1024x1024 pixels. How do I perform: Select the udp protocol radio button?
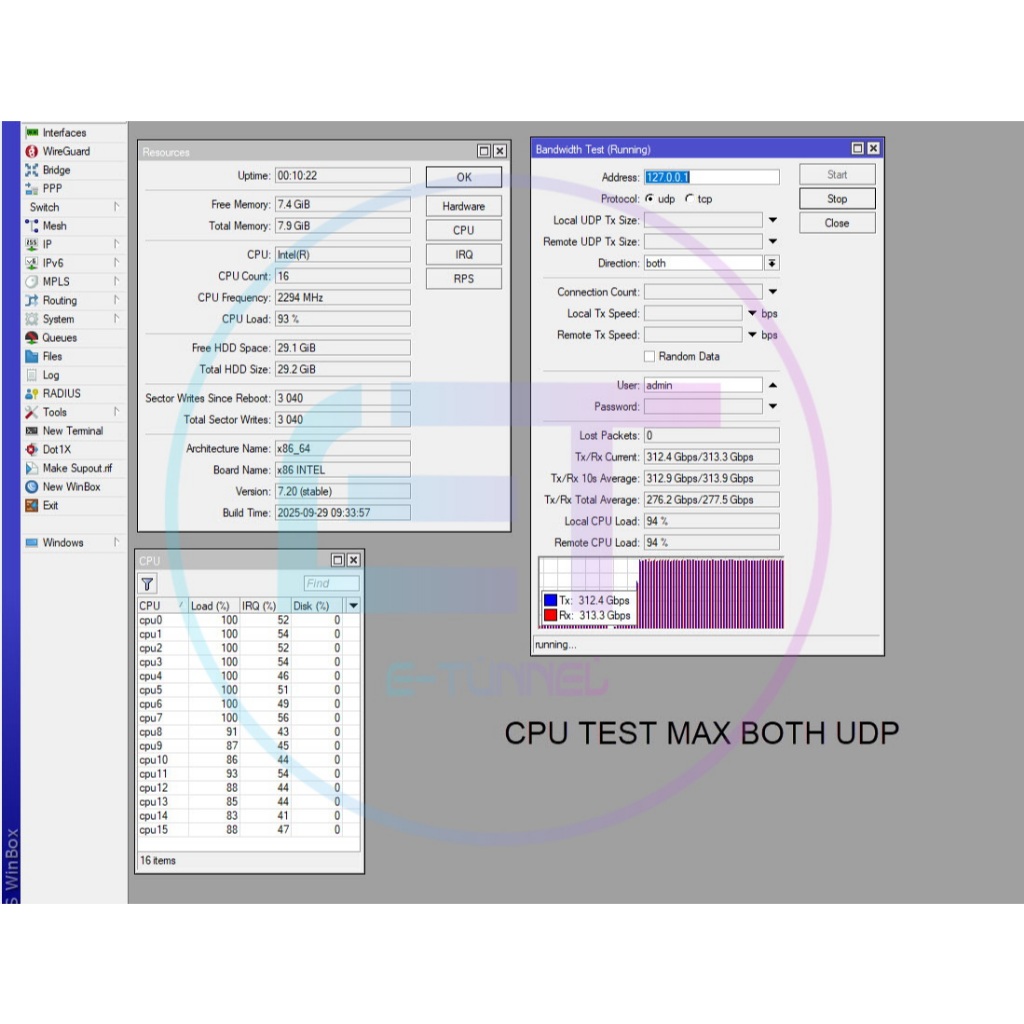[x=649, y=199]
